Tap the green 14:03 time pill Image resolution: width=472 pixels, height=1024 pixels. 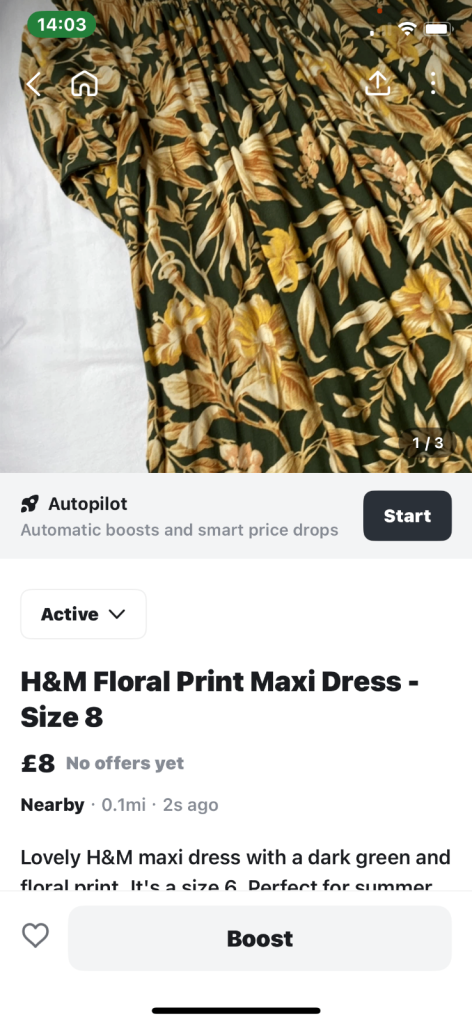click(61, 25)
